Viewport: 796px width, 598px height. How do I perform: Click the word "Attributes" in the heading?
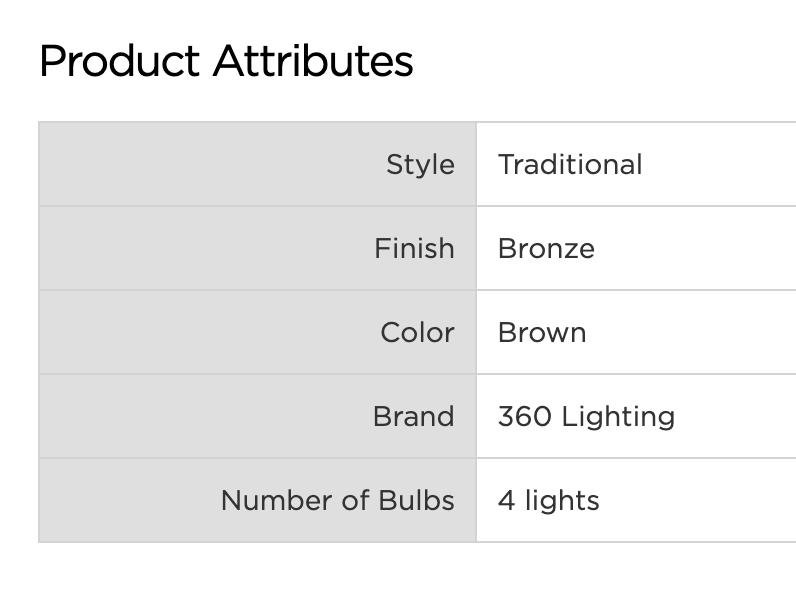313,61
